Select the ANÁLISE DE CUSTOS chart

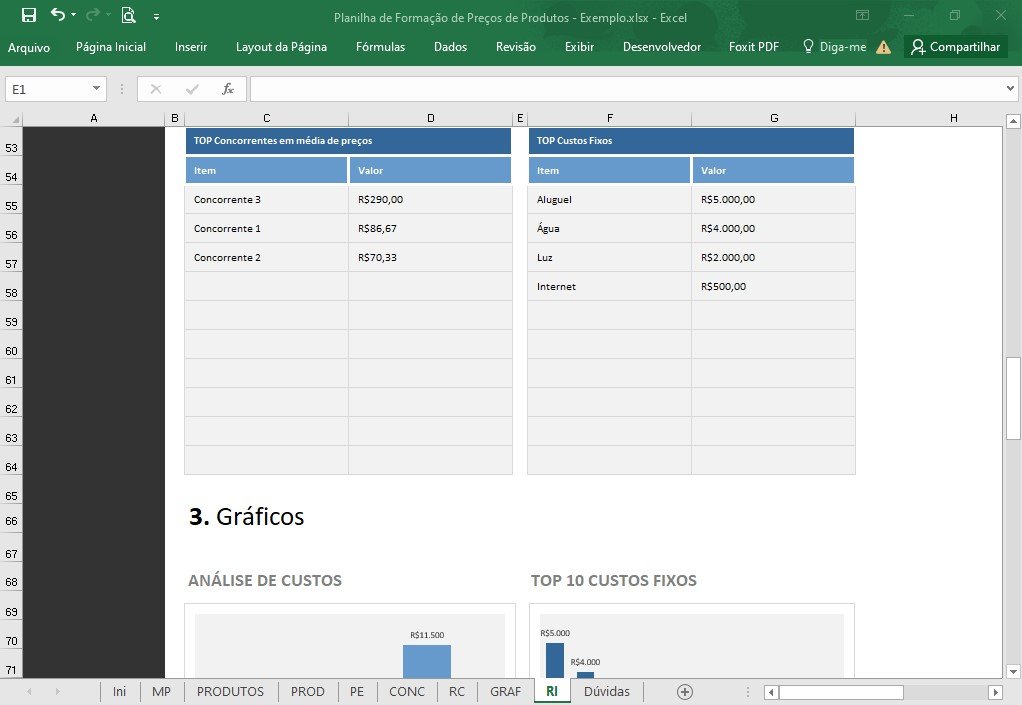(350, 641)
